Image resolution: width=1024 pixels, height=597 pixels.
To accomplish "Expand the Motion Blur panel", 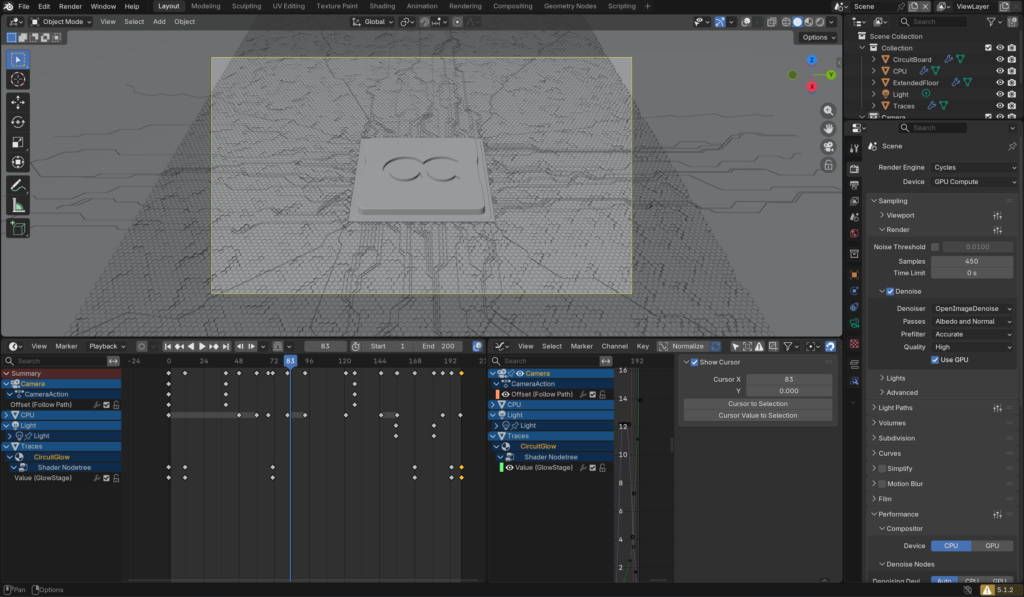I will 904,484.
